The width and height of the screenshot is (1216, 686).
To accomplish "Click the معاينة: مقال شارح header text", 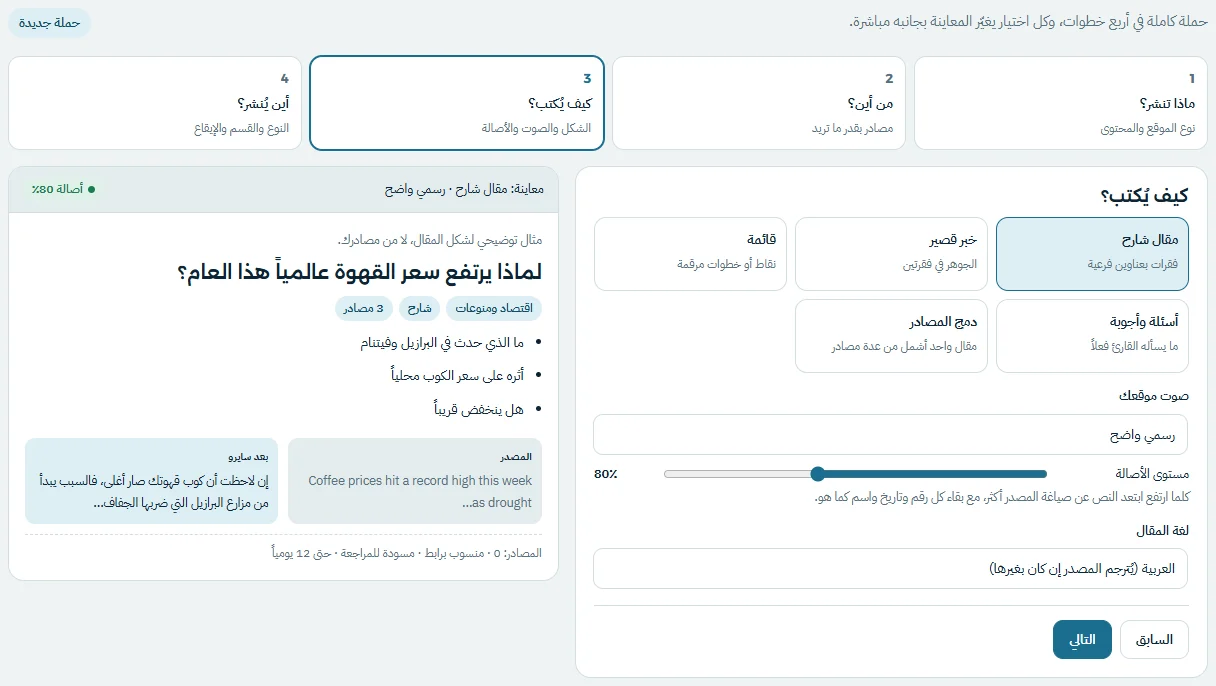I will click(464, 189).
